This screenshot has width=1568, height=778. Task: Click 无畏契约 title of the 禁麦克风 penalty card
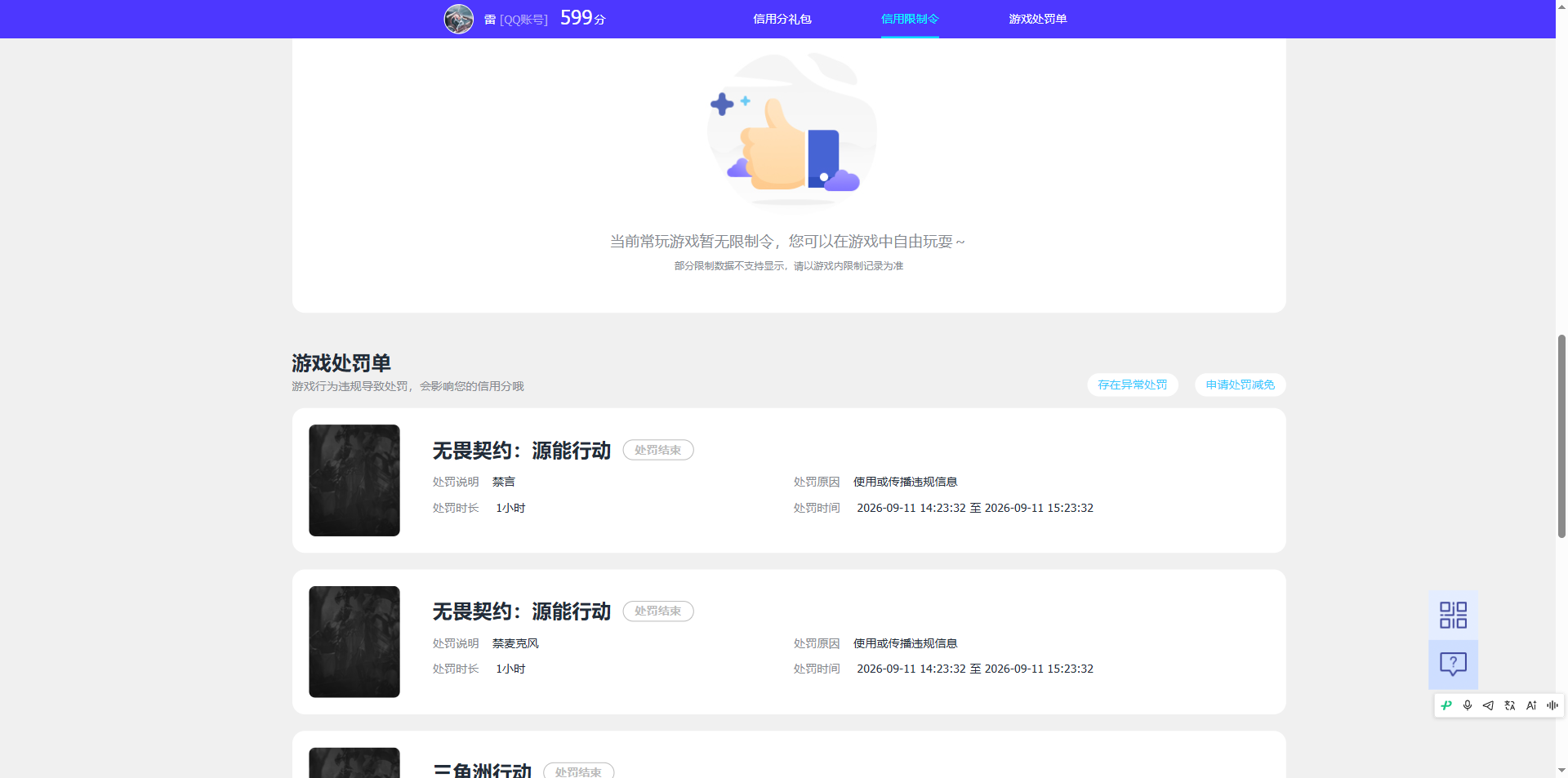point(522,611)
